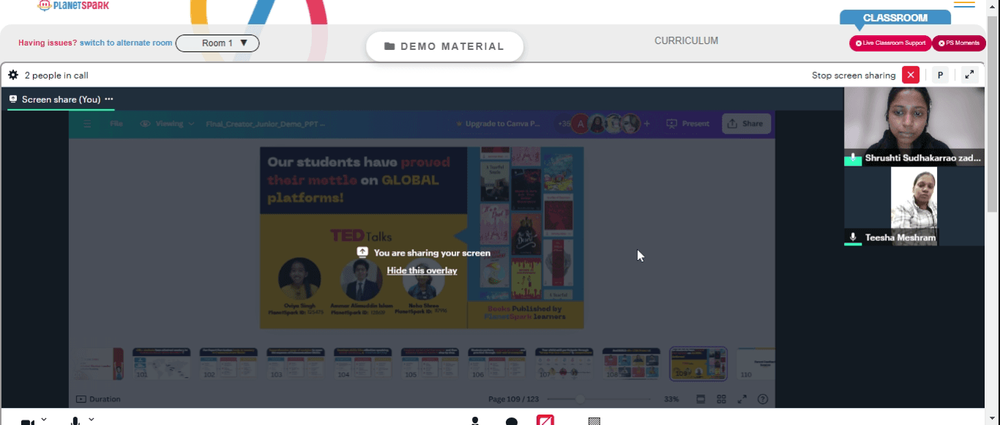The width and height of the screenshot is (1000, 425).
Task: Open Canva File menu
Action: click(x=116, y=124)
